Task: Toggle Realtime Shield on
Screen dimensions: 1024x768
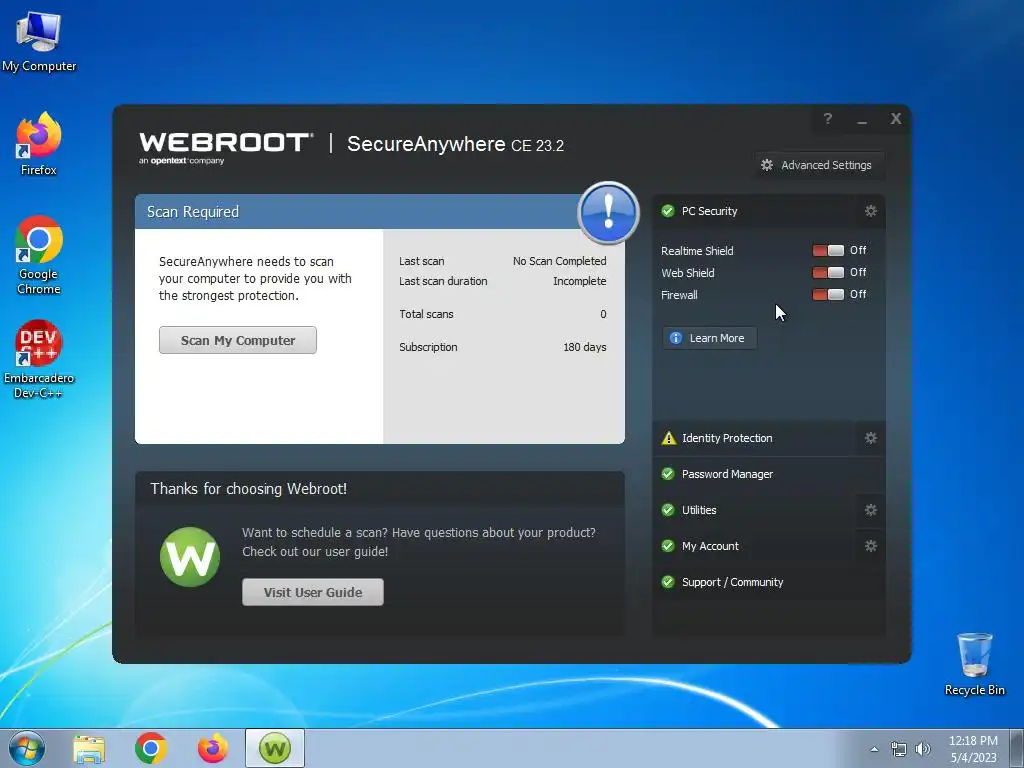Action: tap(828, 251)
